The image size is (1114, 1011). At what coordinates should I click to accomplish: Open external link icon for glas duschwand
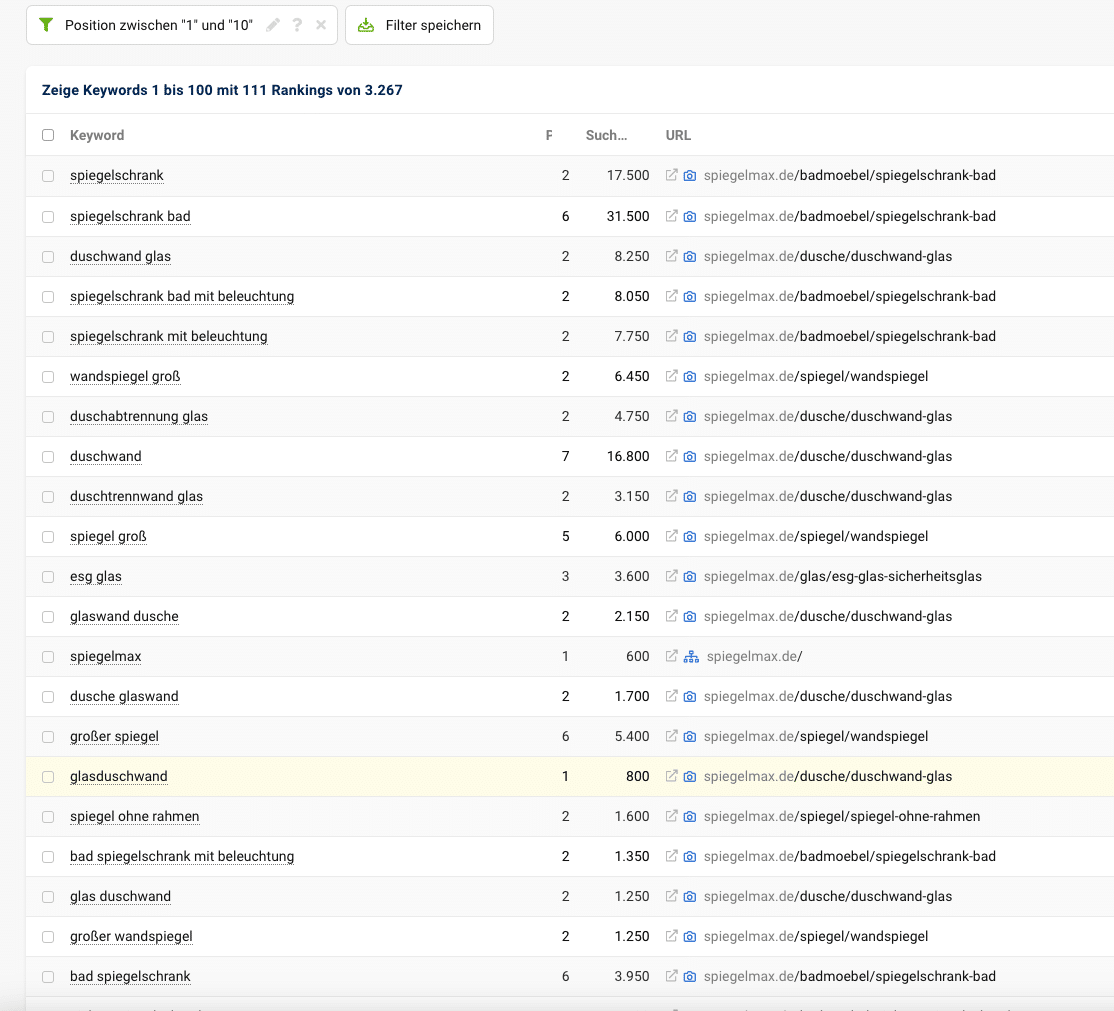point(671,896)
